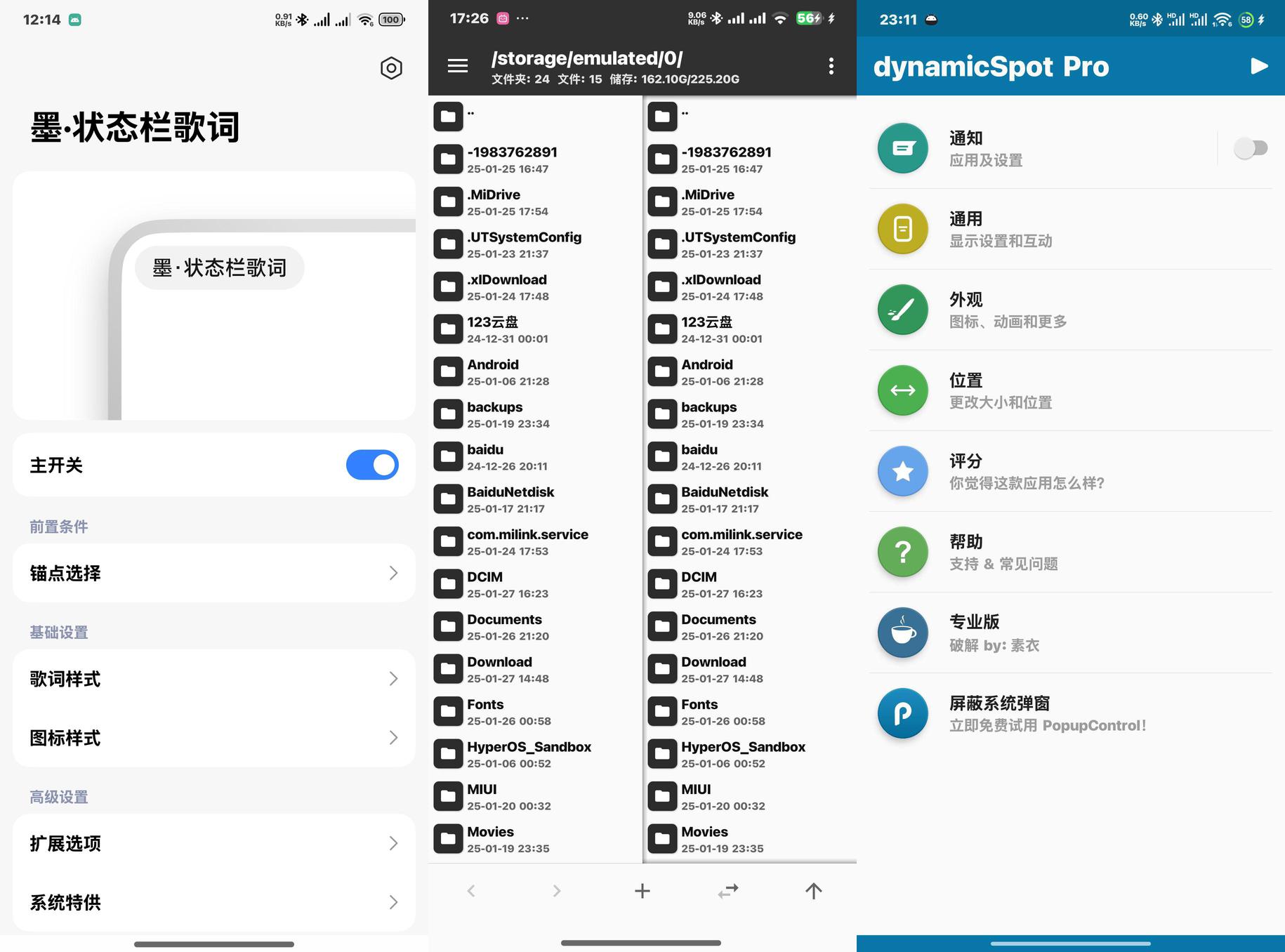Tap the up arrow in file manager toolbar
The width and height of the screenshot is (1285, 952).
pos(814,891)
